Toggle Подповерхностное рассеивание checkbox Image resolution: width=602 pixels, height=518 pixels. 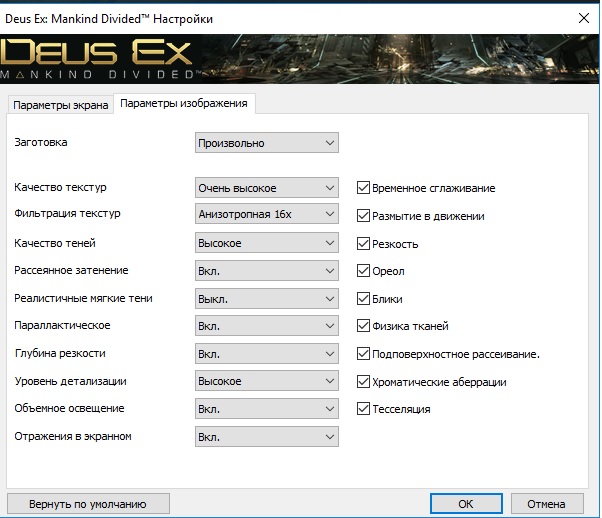363,354
